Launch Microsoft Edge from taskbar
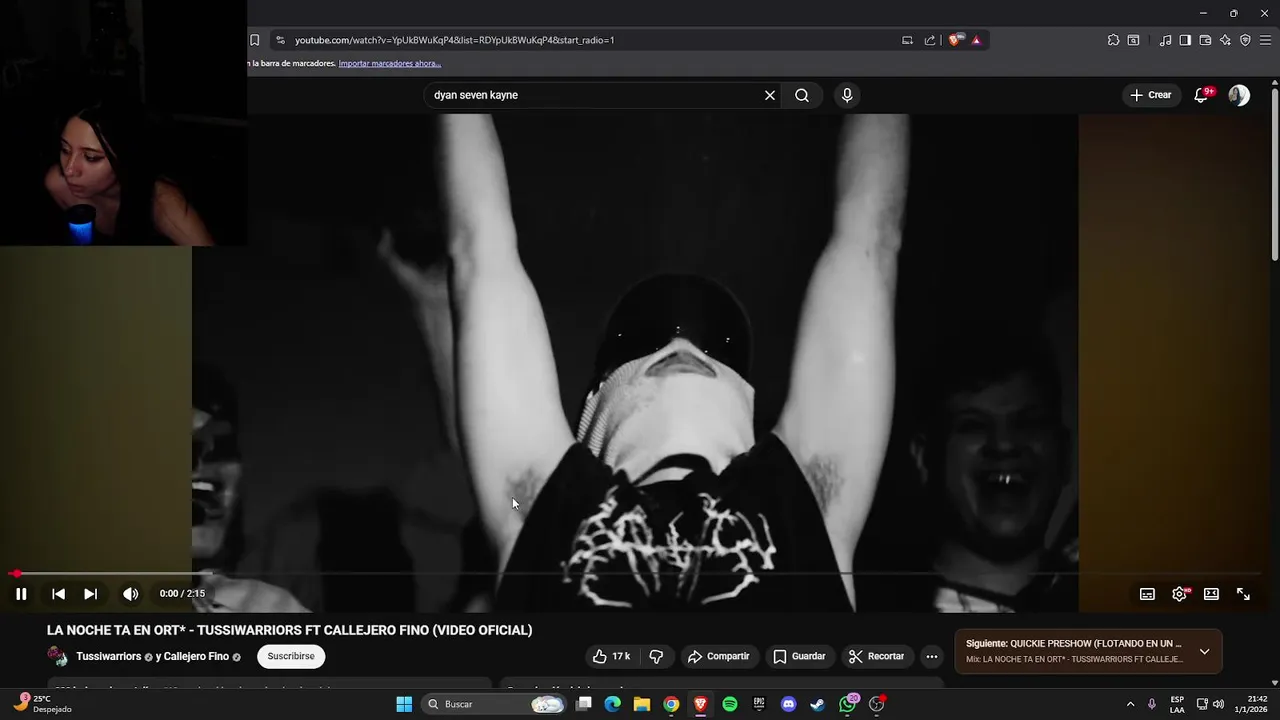 point(613,704)
